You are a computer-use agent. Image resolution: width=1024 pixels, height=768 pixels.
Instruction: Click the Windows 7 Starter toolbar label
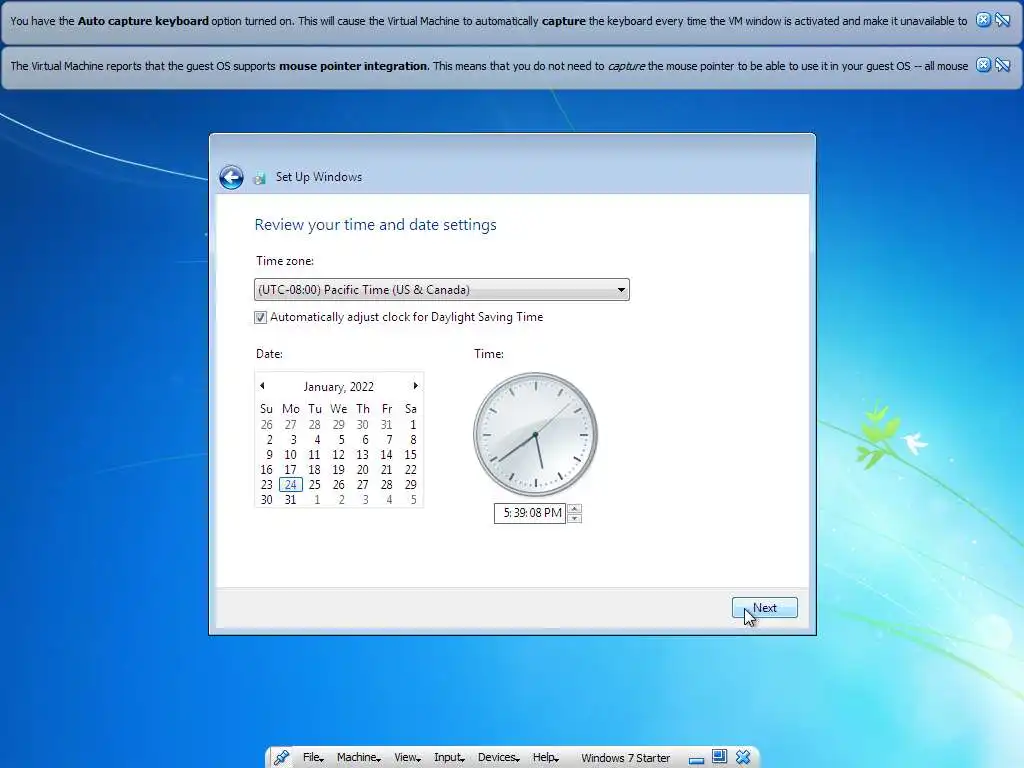(x=626, y=758)
